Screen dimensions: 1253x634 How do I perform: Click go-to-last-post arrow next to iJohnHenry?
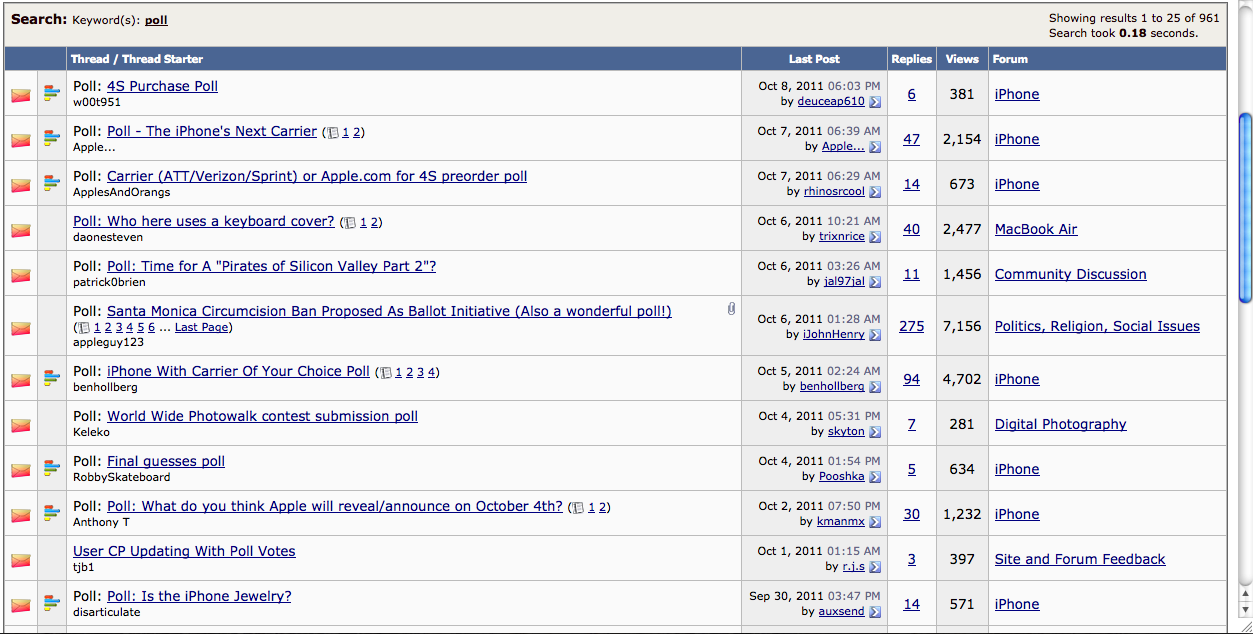(x=875, y=335)
